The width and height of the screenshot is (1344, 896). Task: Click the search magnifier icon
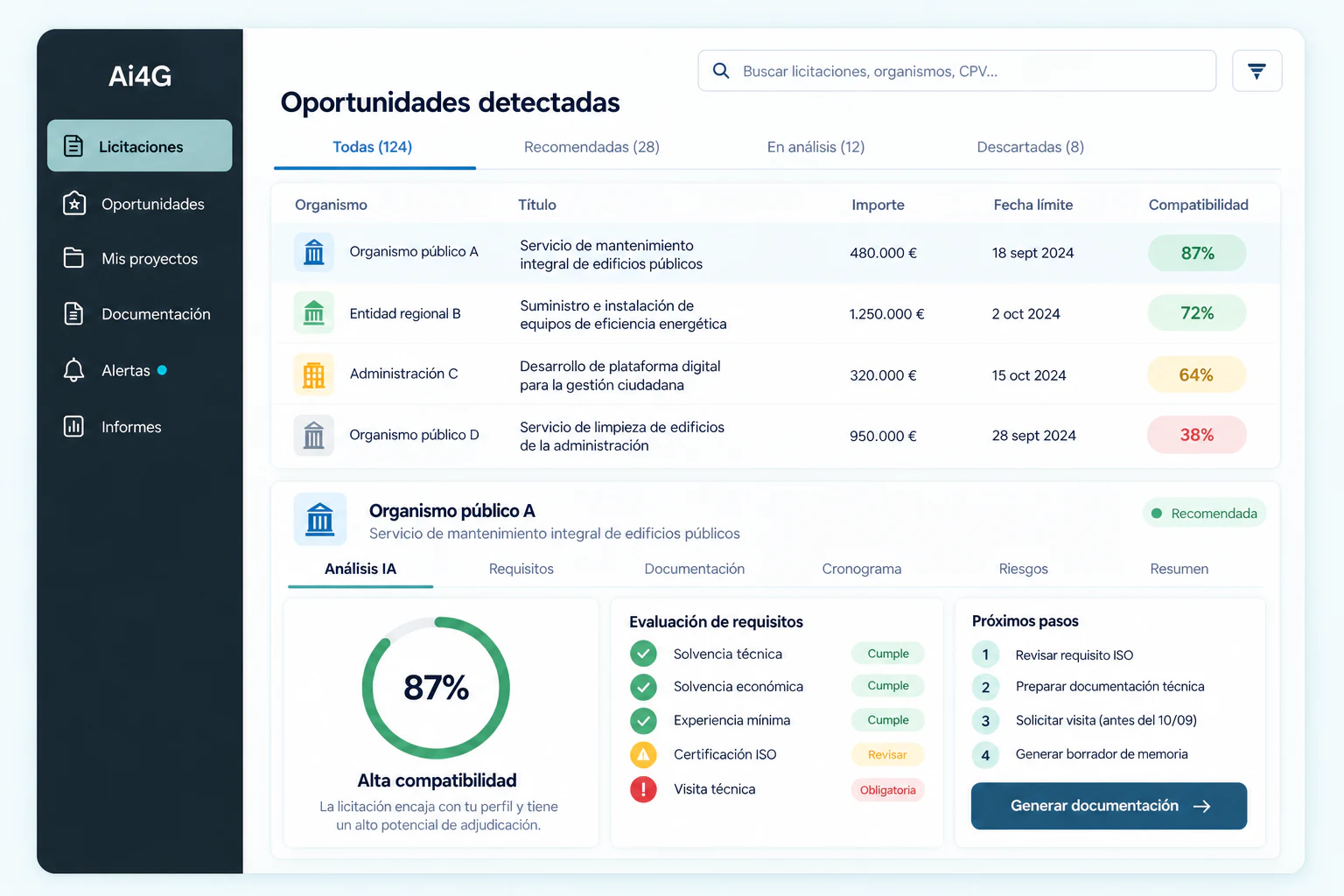(721, 71)
